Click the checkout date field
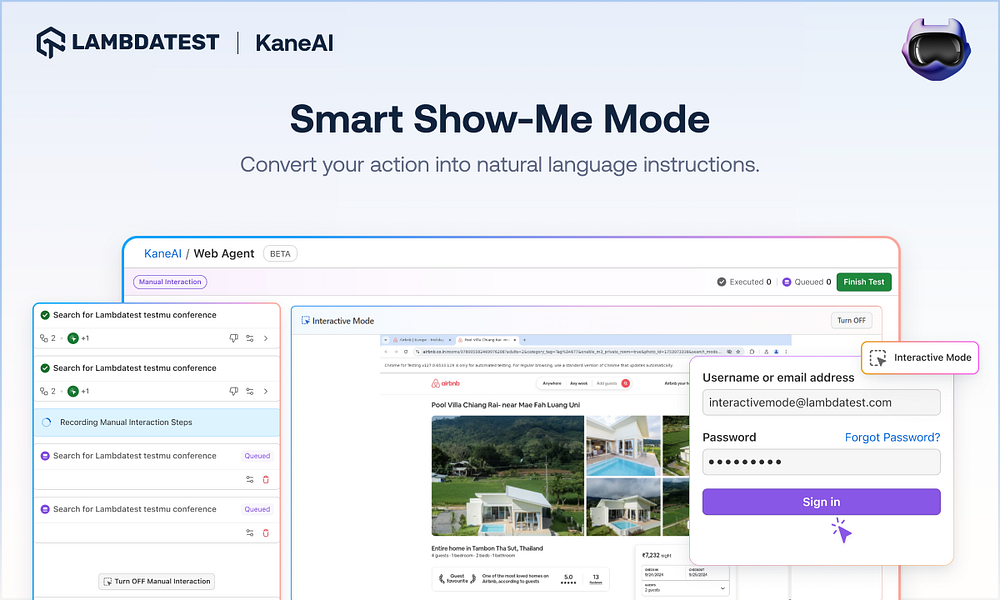 [707, 573]
